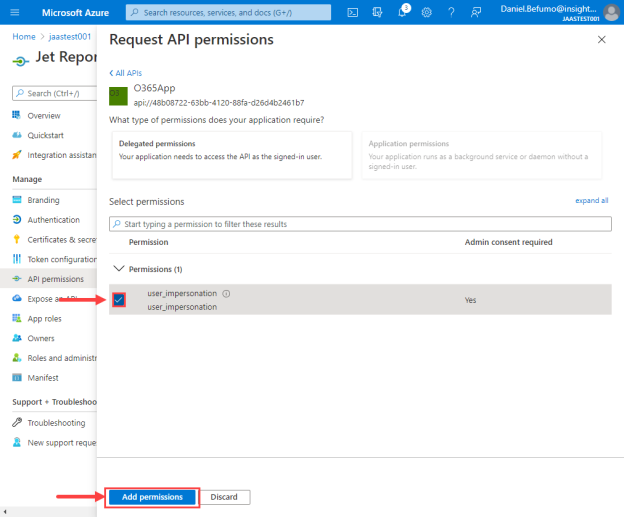This screenshot has height=517, width=624.
Task: Collapse the Permissions (1) group
Action: [x=119, y=269]
